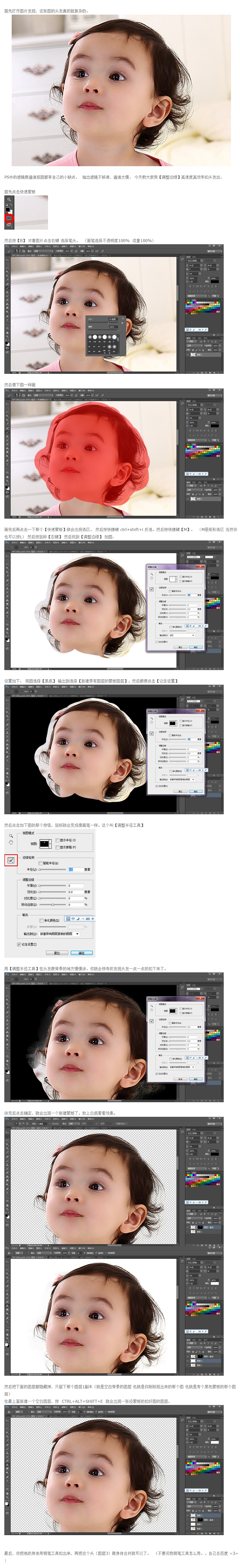Click the IME 中 language icon in enlarged dialog

tap(73, 918)
